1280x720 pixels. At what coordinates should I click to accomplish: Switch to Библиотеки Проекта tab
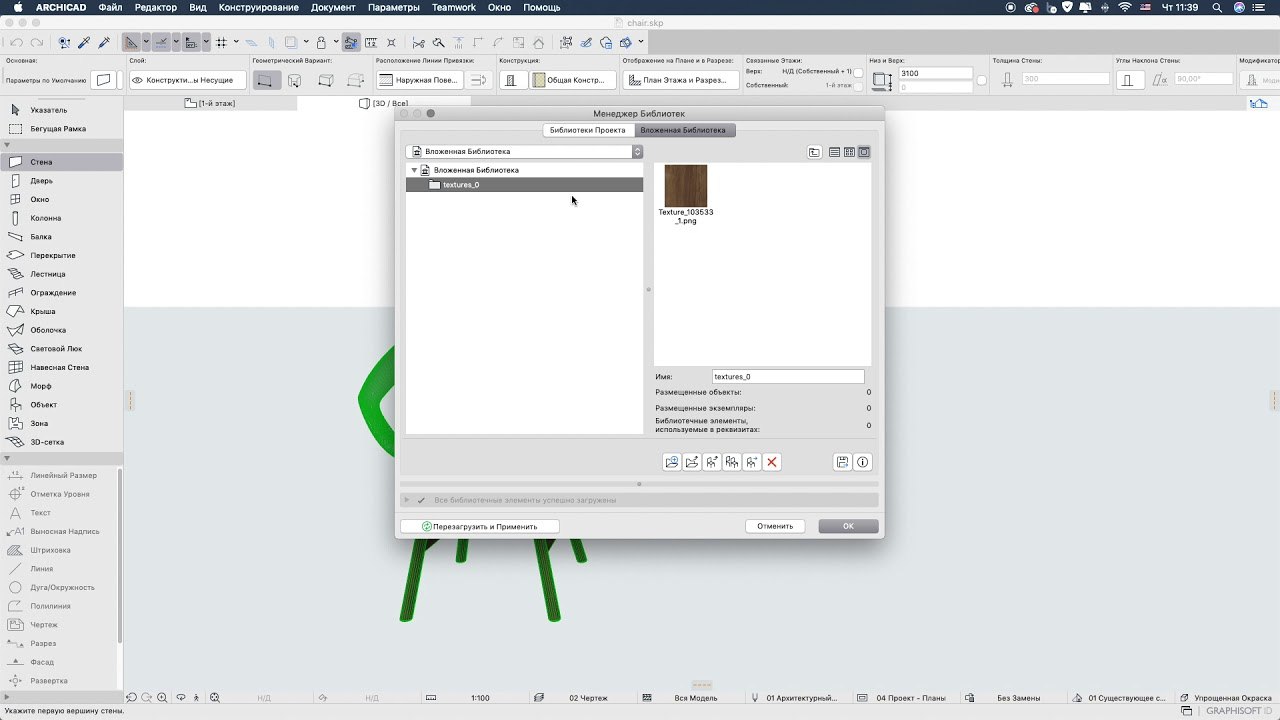[x=588, y=130]
